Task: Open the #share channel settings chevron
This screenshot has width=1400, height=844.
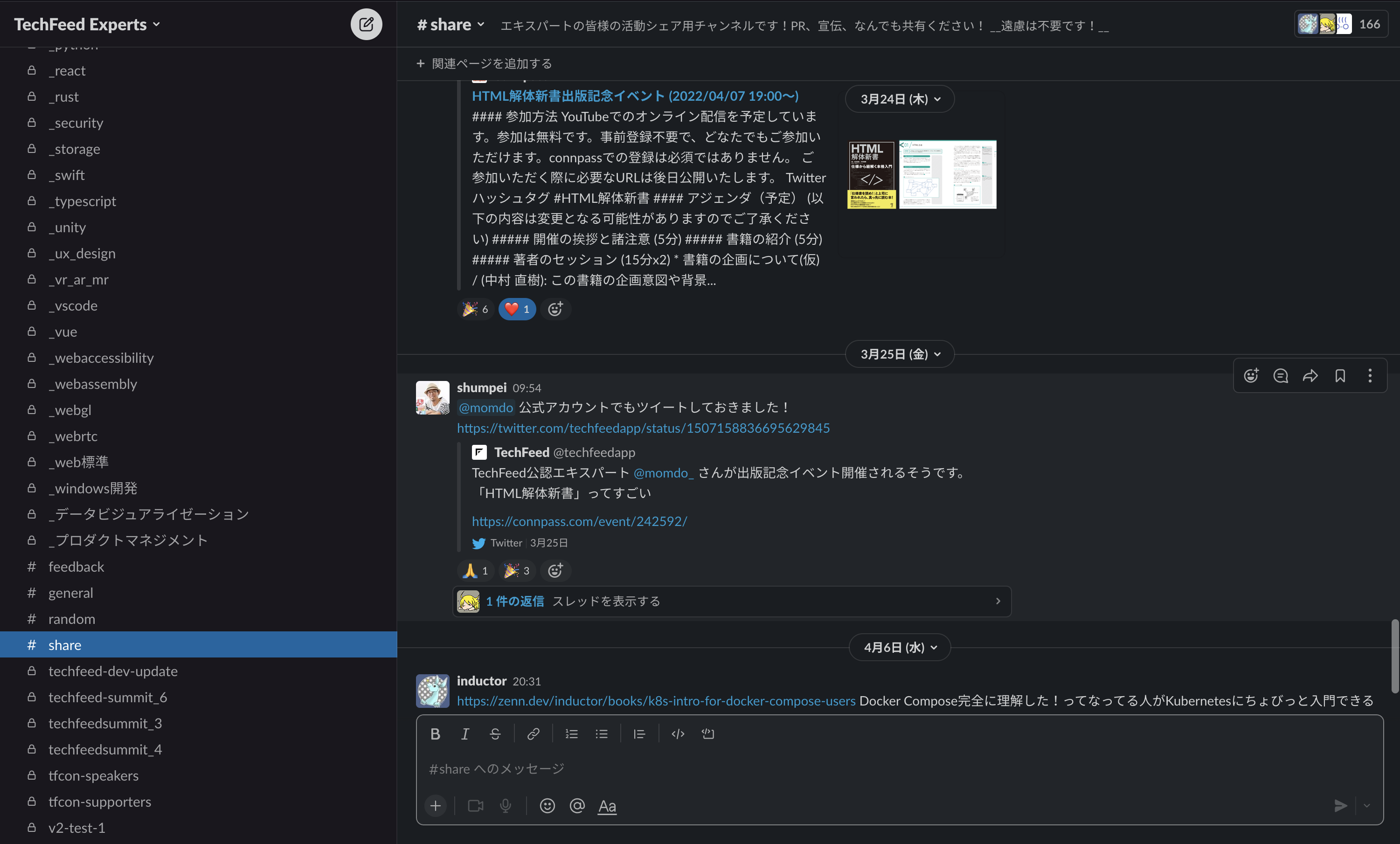Action: pos(481,24)
